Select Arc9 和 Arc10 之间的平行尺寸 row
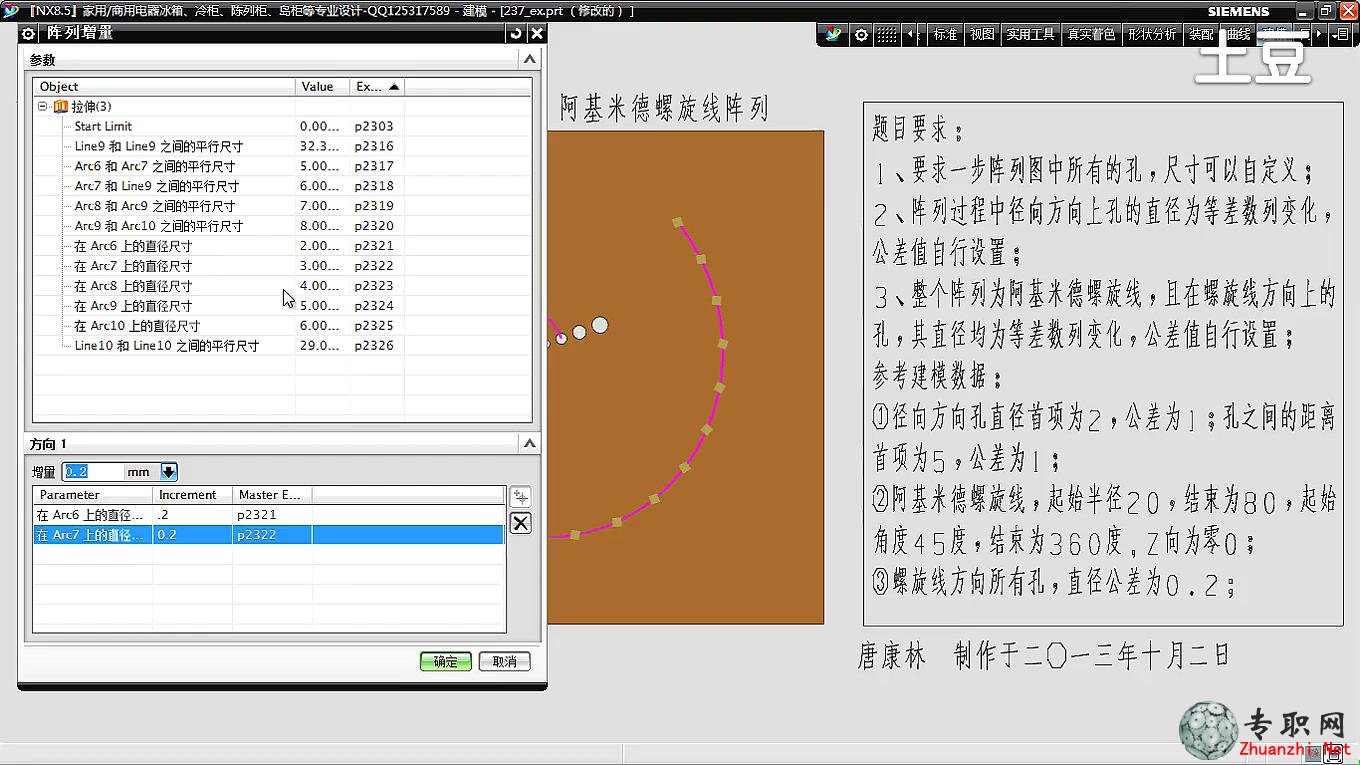The height and width of the screenshot is (765, 1360). point(282,226)
